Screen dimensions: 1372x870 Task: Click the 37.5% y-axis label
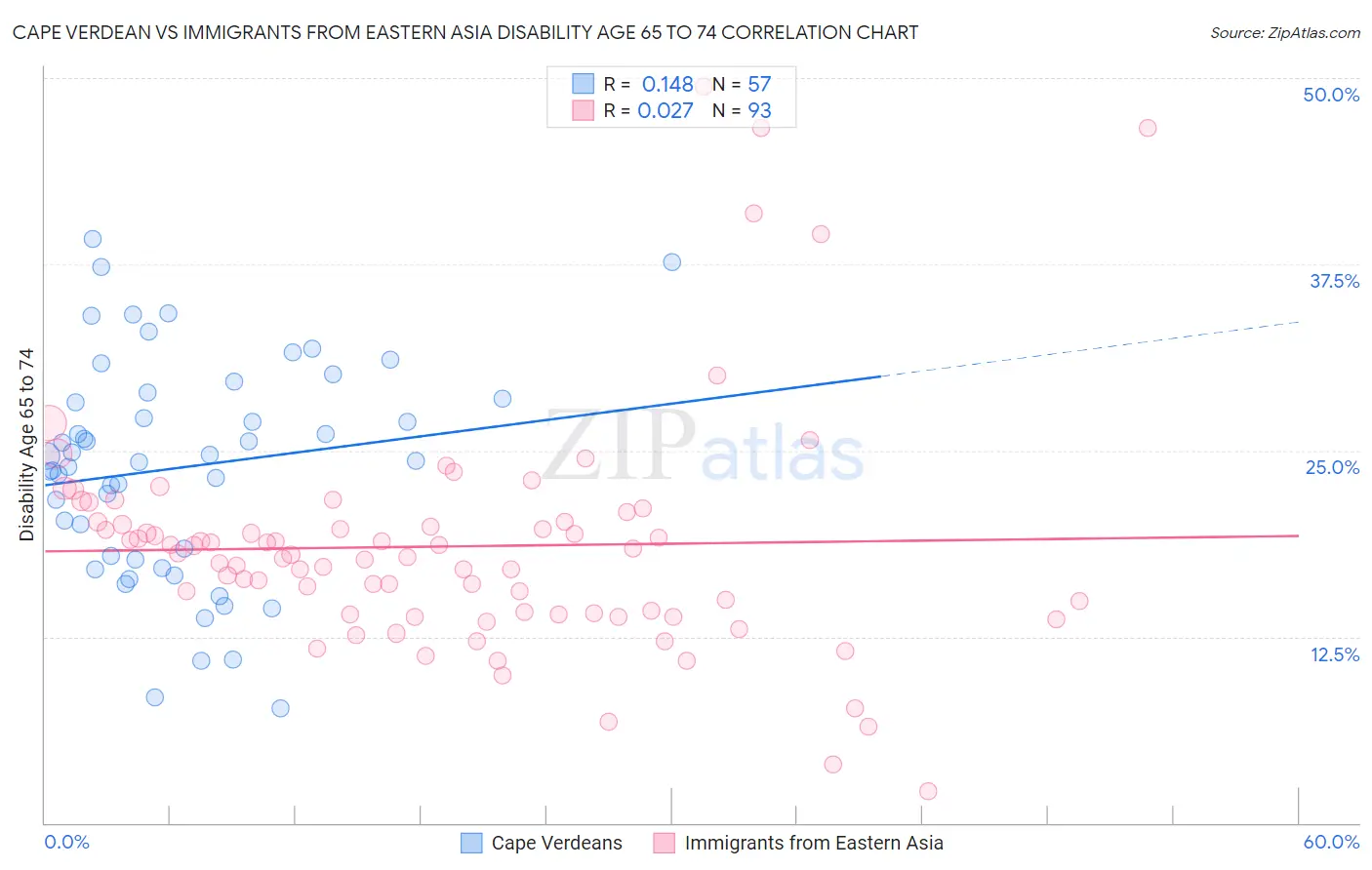tap(1334, 281)
